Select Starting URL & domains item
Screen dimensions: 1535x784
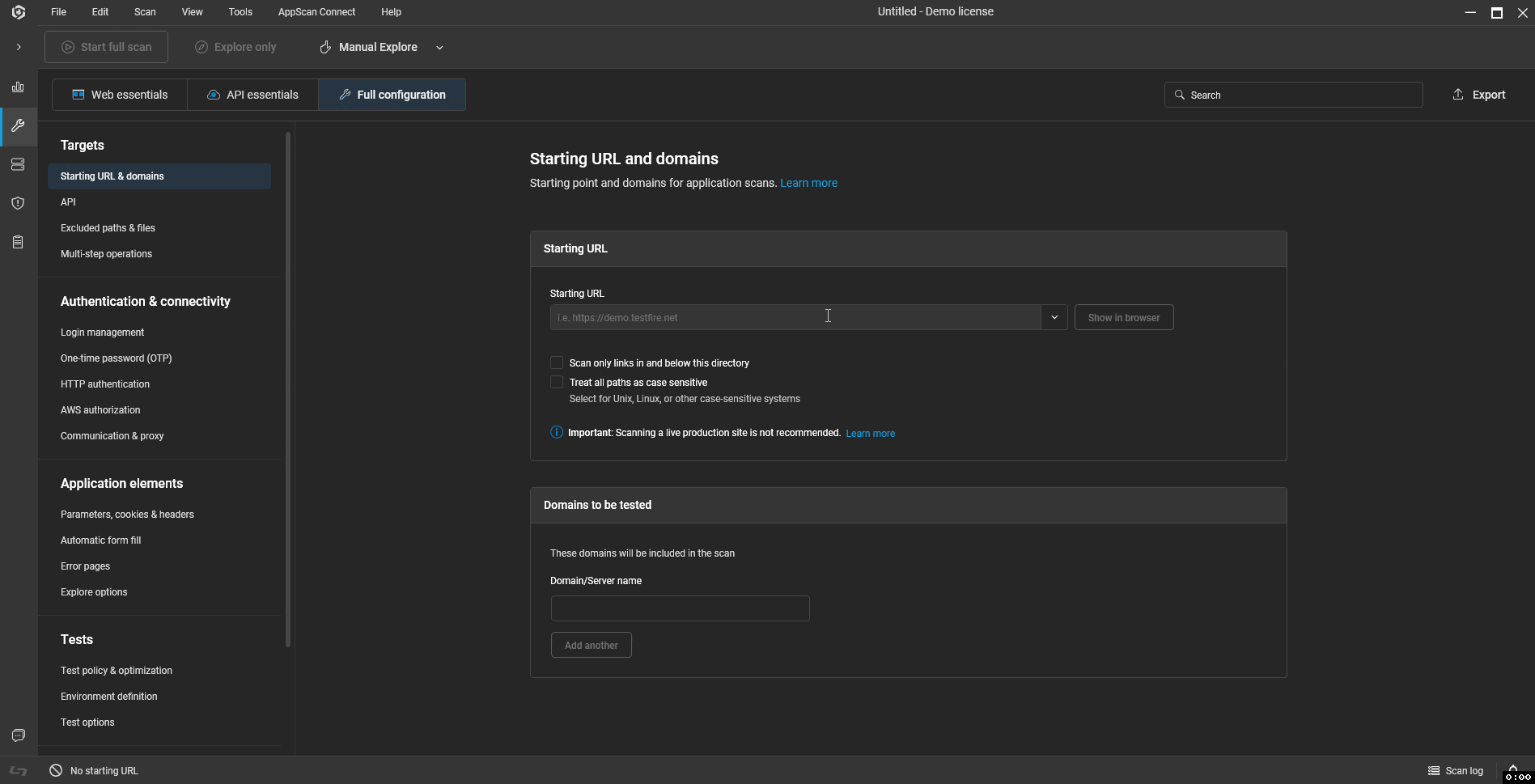tap(159, 176)
